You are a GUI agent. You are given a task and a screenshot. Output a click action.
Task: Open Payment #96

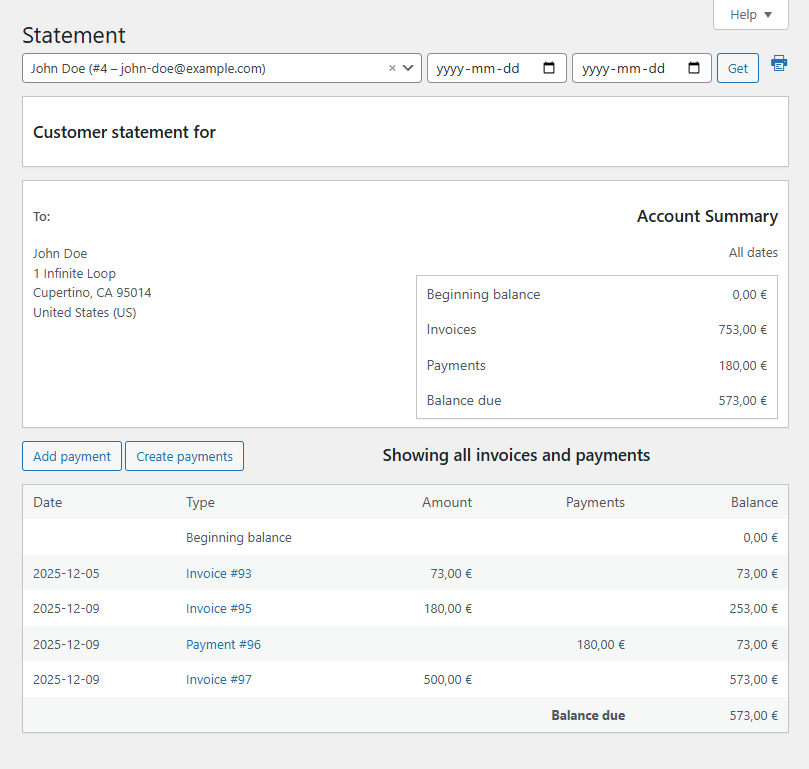click(x=223, y=644)
